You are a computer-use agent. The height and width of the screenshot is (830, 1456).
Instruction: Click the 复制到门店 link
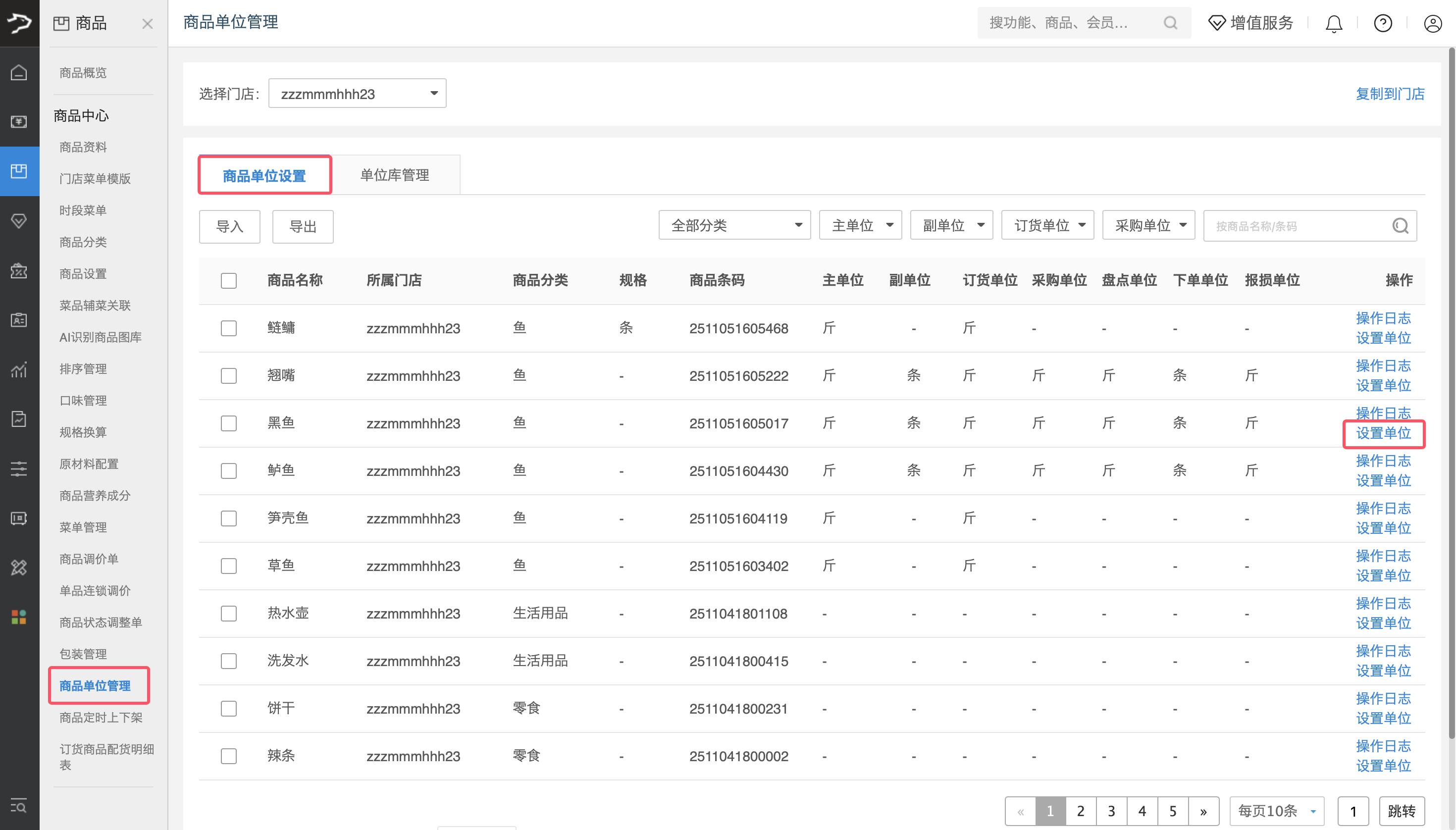pyautogui.click(x=1389, y=94)
